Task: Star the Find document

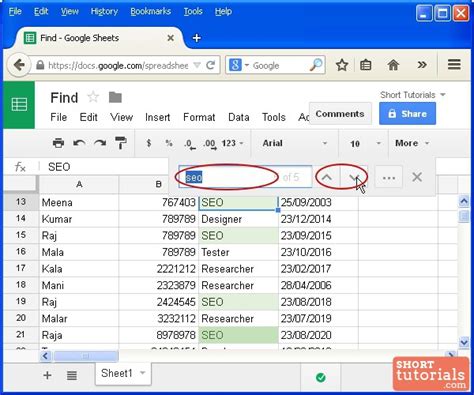Action: point(93,97)
